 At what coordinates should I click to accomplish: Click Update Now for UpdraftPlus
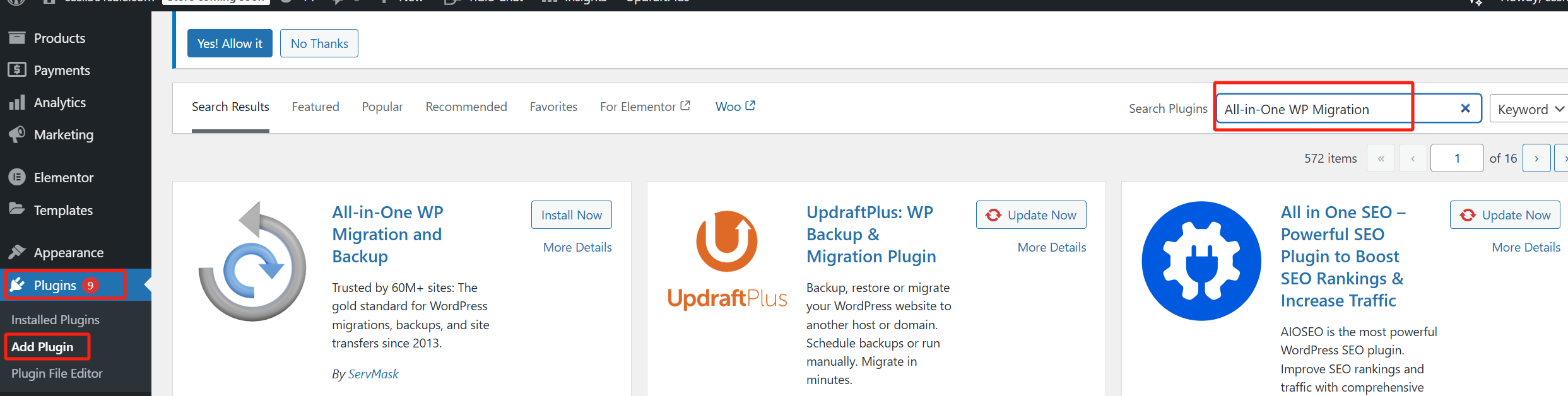(1031, 215)
